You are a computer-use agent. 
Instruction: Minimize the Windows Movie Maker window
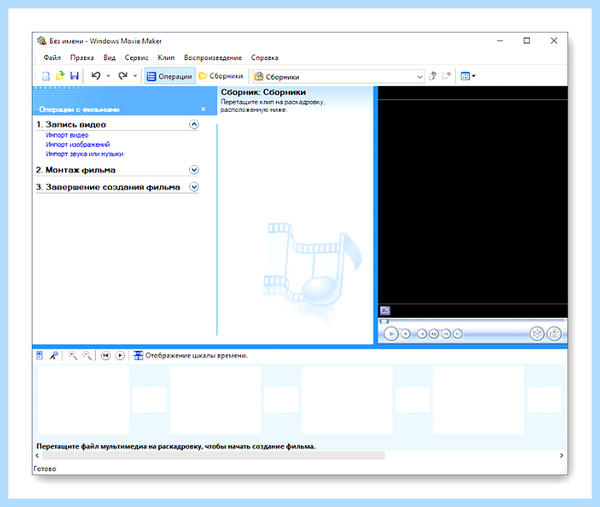coord(500,41)
